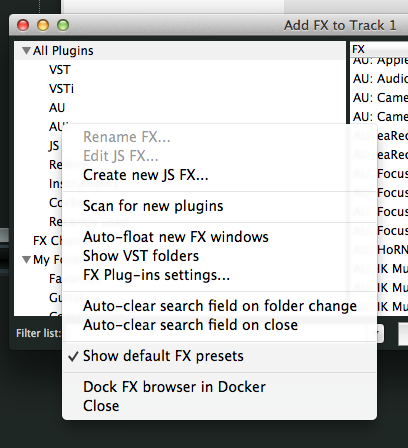
Task: Collapse the All Plugins tree node
Action: 26,51
